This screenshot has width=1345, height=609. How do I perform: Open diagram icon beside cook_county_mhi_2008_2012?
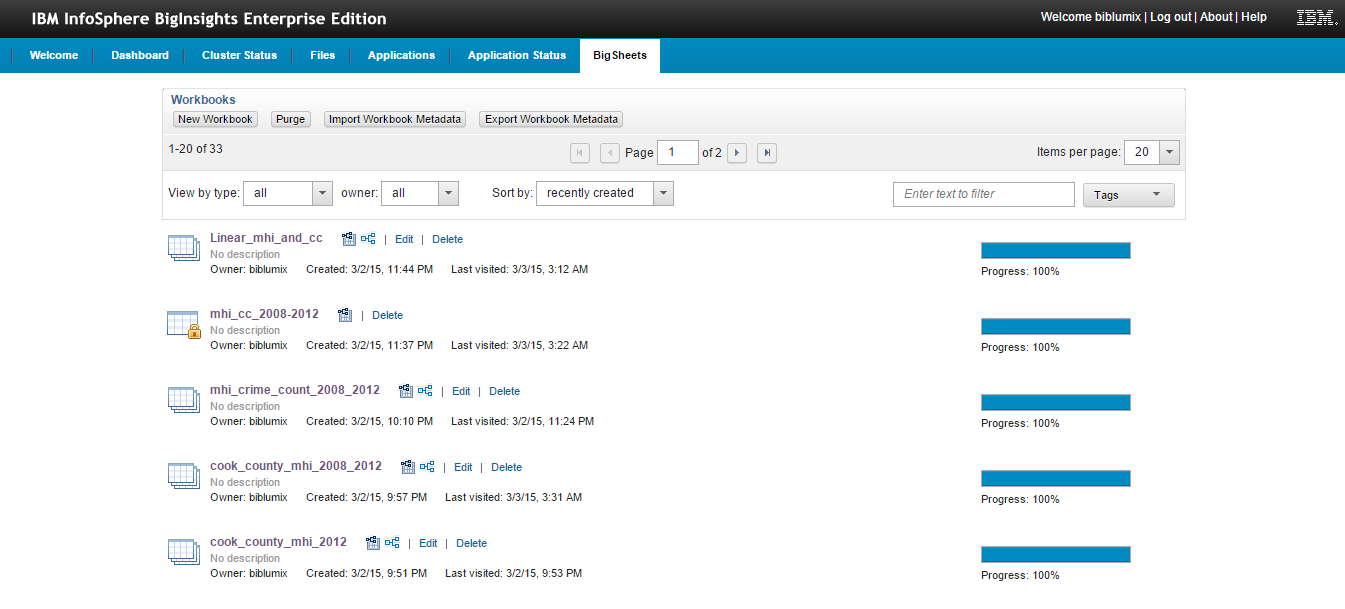(x=427, y=467)
